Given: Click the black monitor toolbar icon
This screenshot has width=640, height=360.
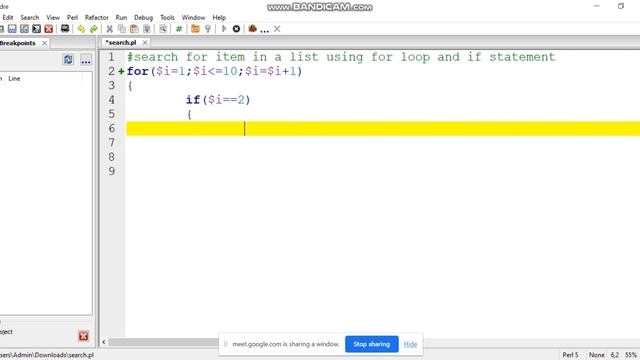Looking at the screenshot, I should click(x=65, y=28).
